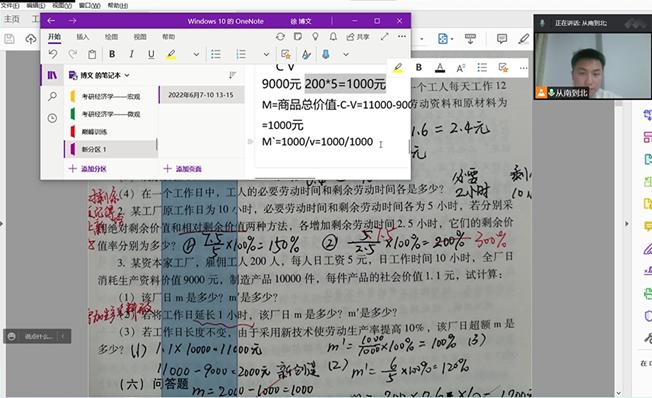Open the search magnifier in OneNote sidebar
Screen dimensions: 652x398
click(52, 96)
